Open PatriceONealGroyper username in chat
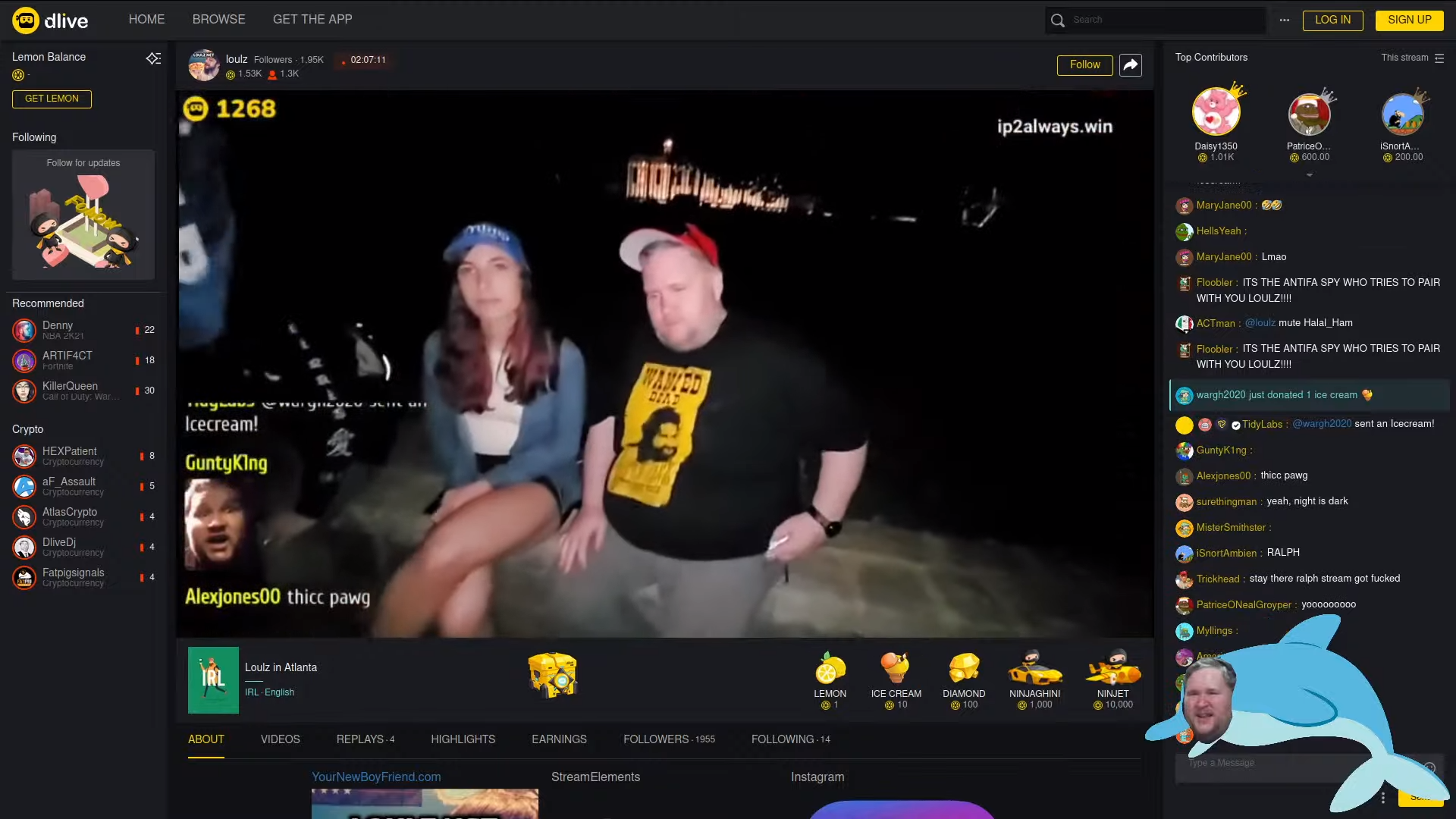The height and width of the screenshot is (819, 1456). [x=1244, y=605]
